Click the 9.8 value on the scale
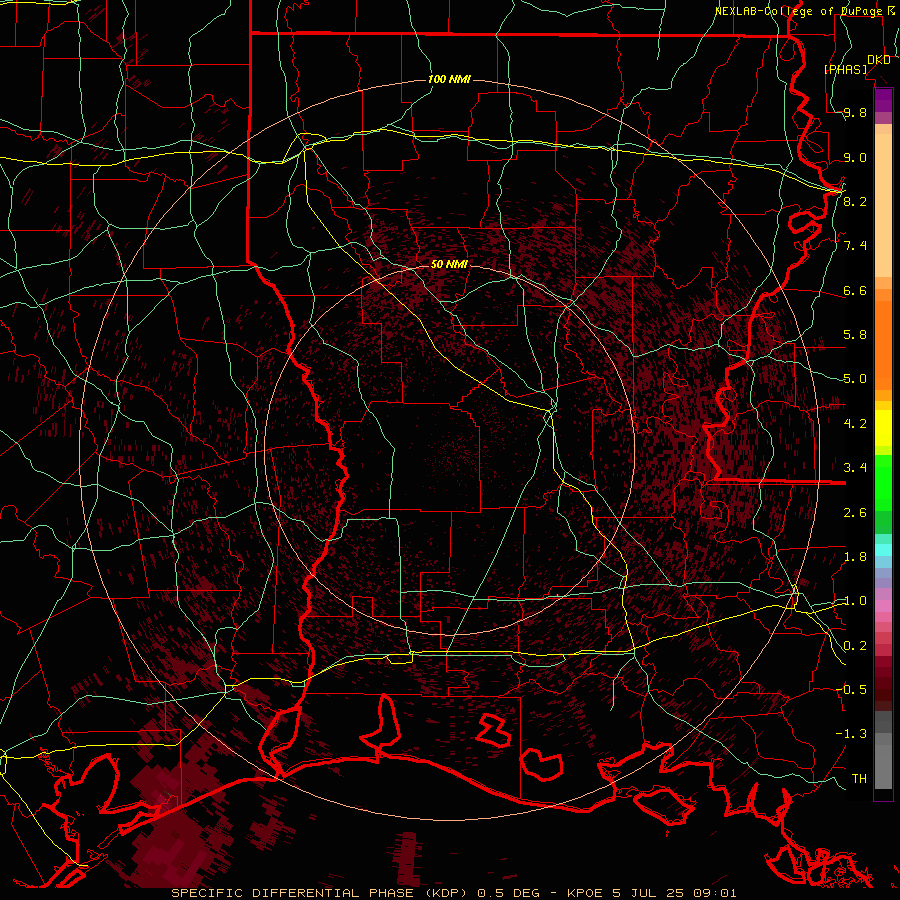This screenshot has width=900, height=900. (855, 112)
